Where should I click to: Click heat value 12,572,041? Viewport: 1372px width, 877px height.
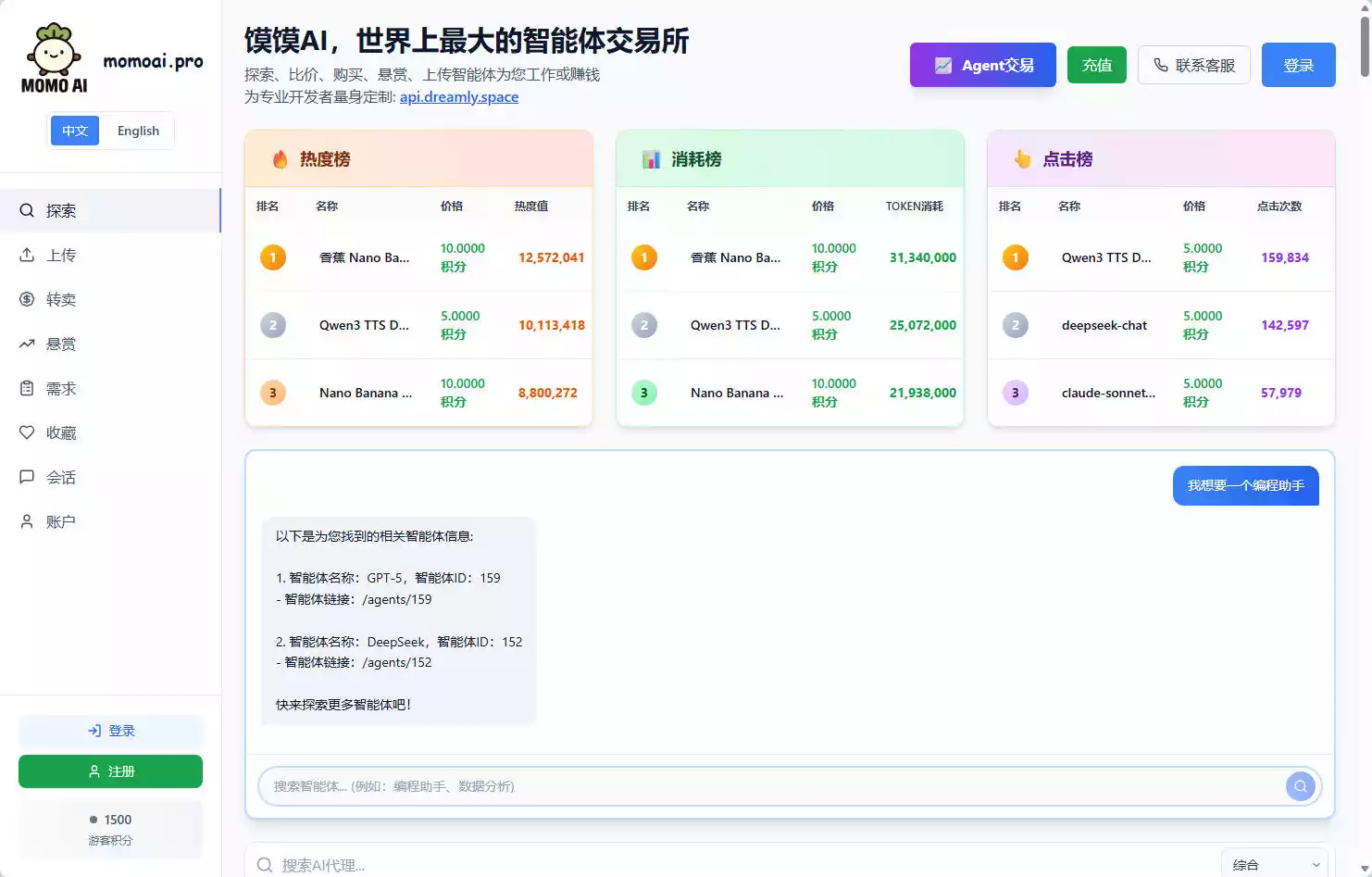pyautogui.click(x=552, y=257)
